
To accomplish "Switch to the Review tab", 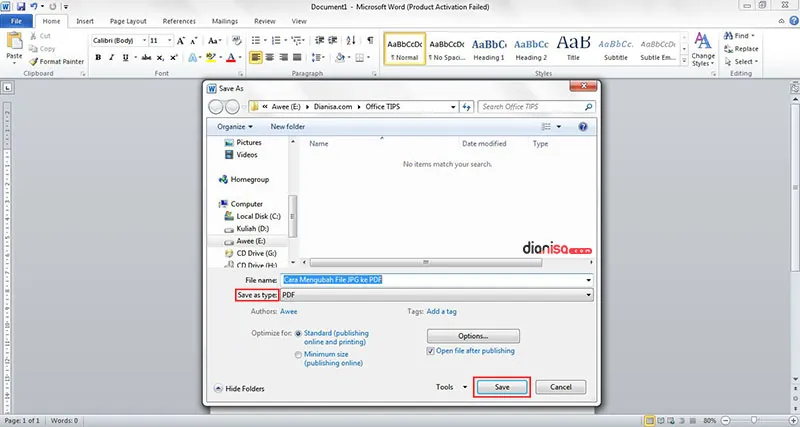I will click(x=265, y=21).
